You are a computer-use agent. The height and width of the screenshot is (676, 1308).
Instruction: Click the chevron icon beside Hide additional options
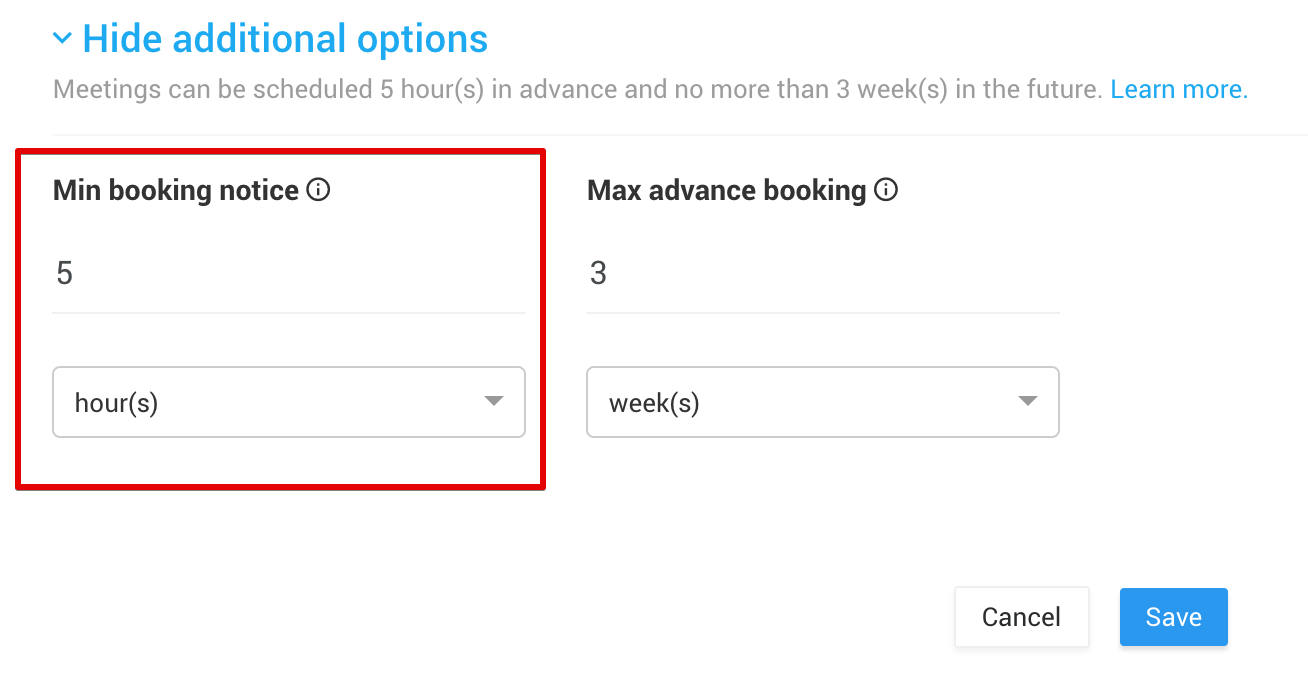(x=62, y=39)
